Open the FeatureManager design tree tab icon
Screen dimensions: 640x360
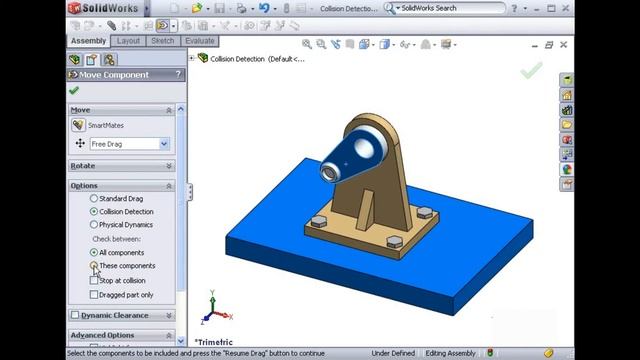click(x=75, y=60)
